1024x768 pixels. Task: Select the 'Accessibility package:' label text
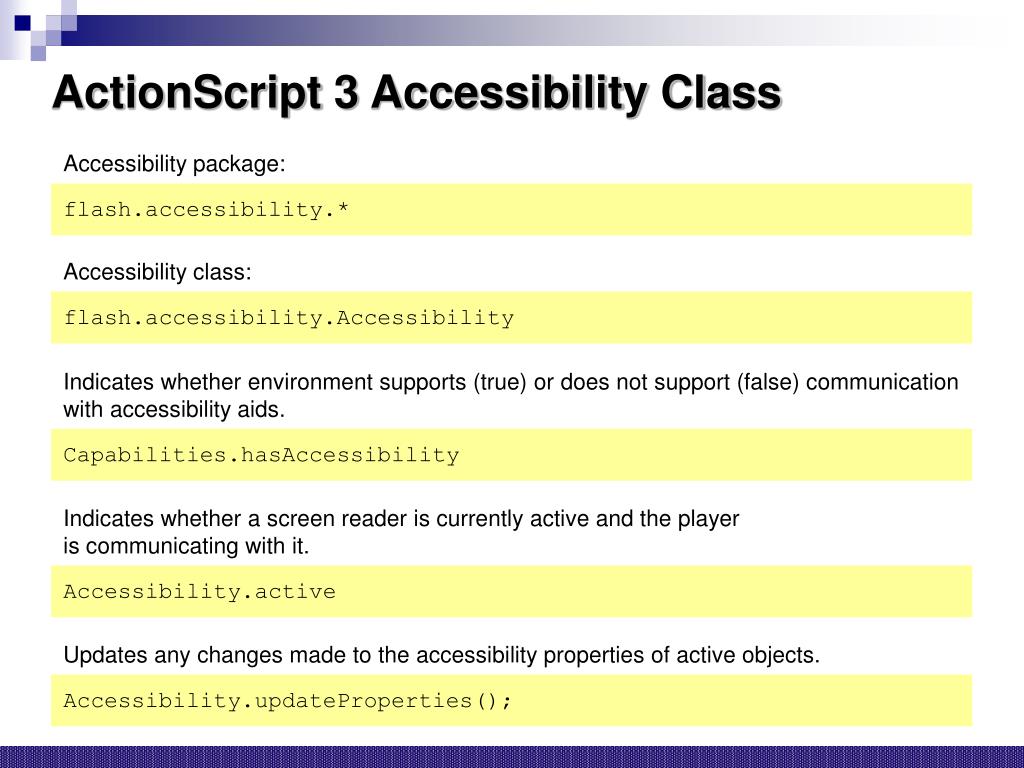pyautogui.click(x=174, y=163)
